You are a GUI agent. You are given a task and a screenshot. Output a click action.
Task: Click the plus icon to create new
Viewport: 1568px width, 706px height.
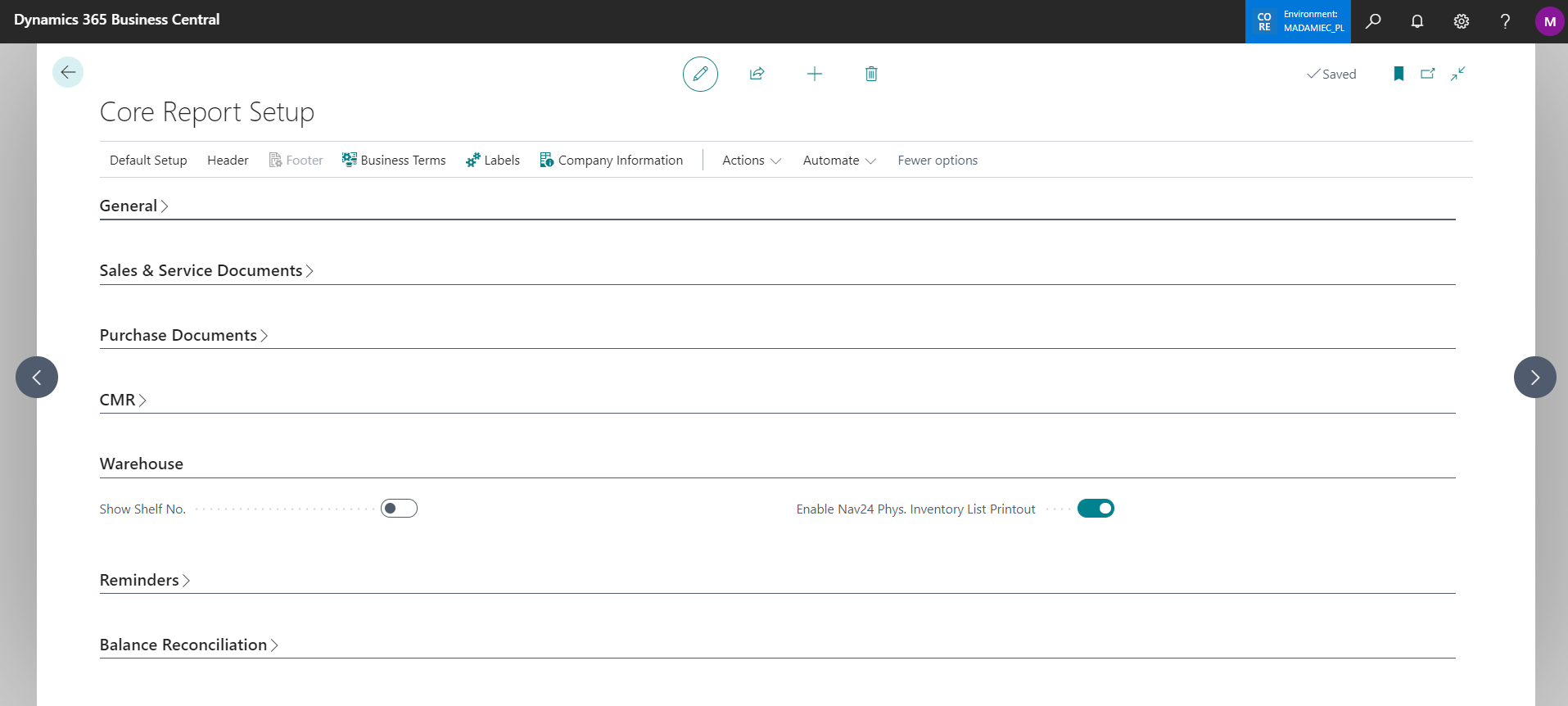tap(814, 74)
